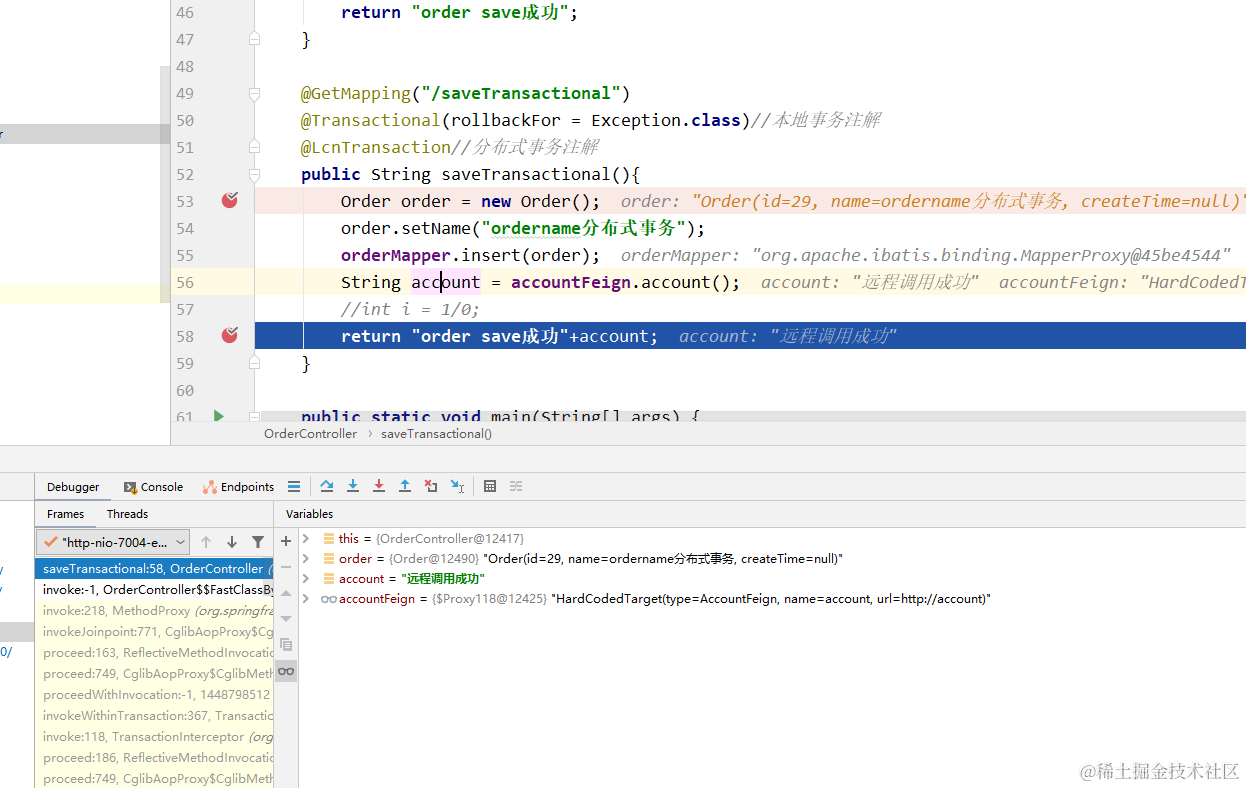
Task: Toggle the breakpoint on line 58
Action: pos(230,335)
